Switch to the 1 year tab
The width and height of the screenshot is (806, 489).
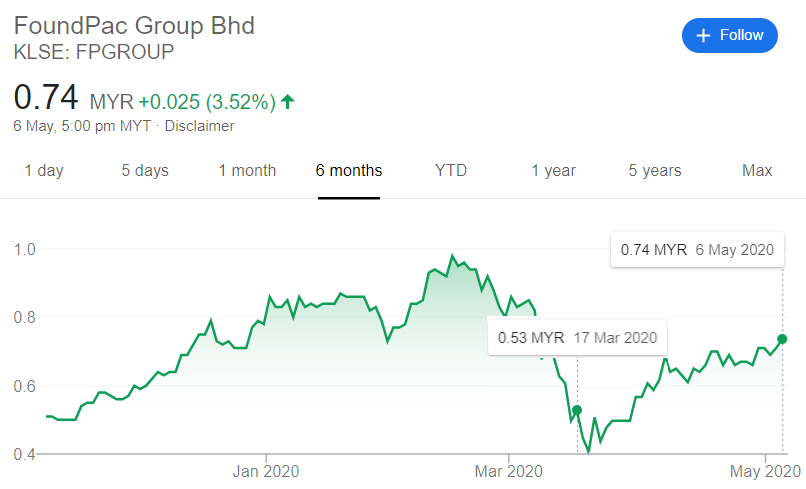554,171
